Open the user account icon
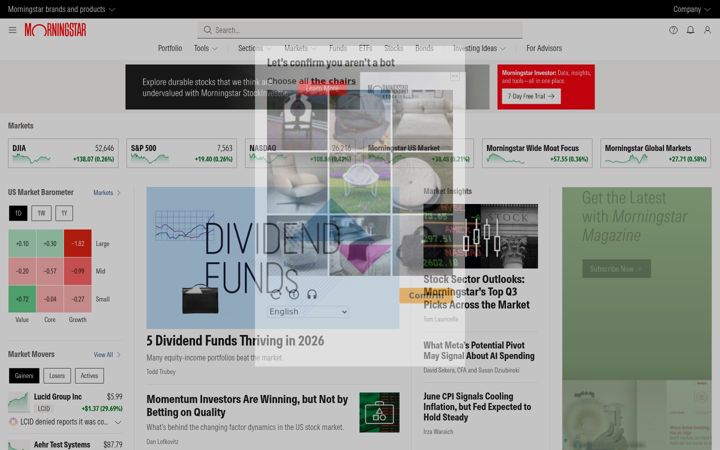Screen dimensions: 720x450 707,30
